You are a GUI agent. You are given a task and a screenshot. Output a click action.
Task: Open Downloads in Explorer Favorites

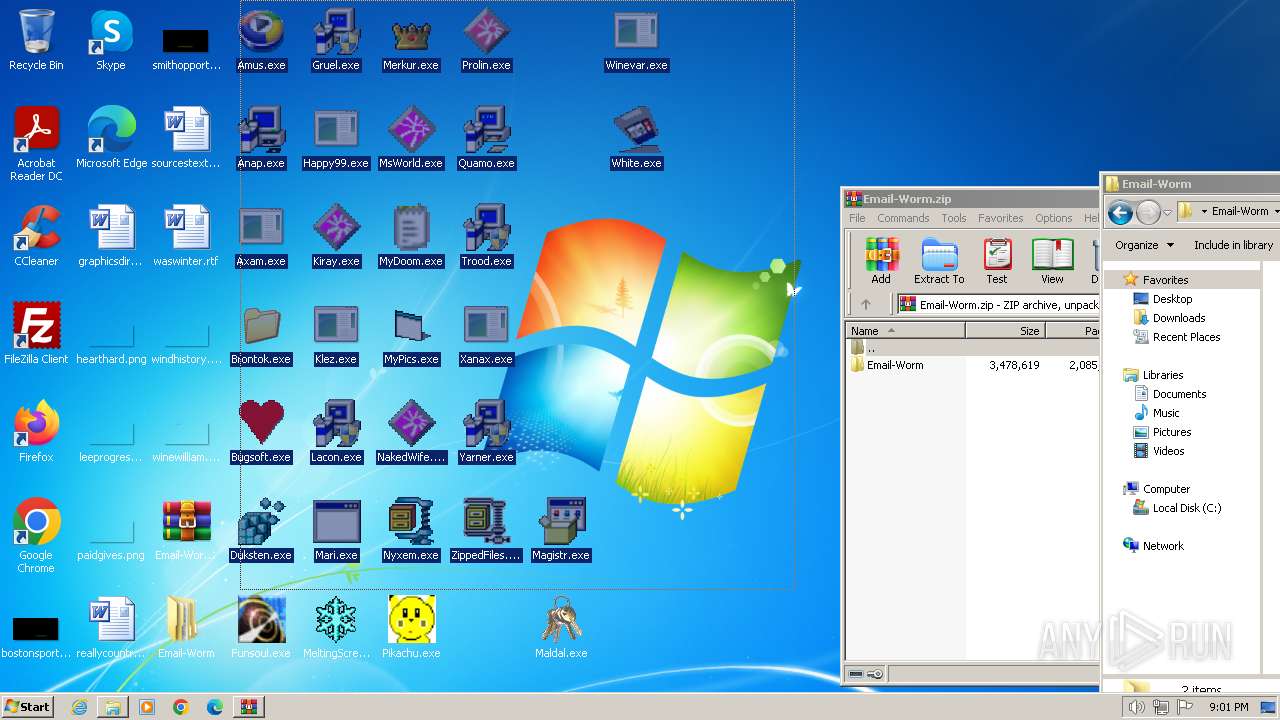click(x=1178, y=318)
